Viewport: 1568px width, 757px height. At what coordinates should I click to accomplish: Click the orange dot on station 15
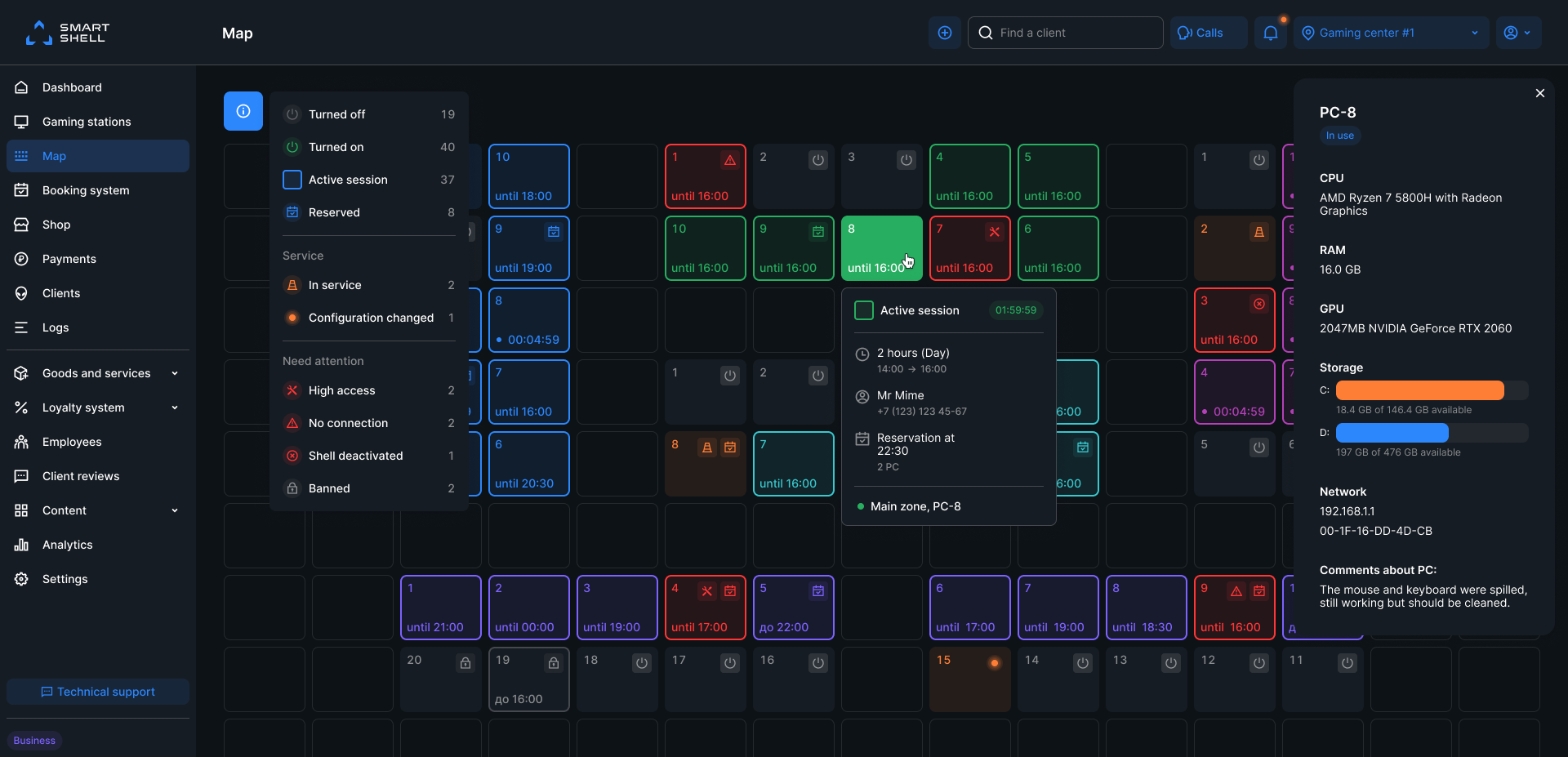click(x=995, y=663)
